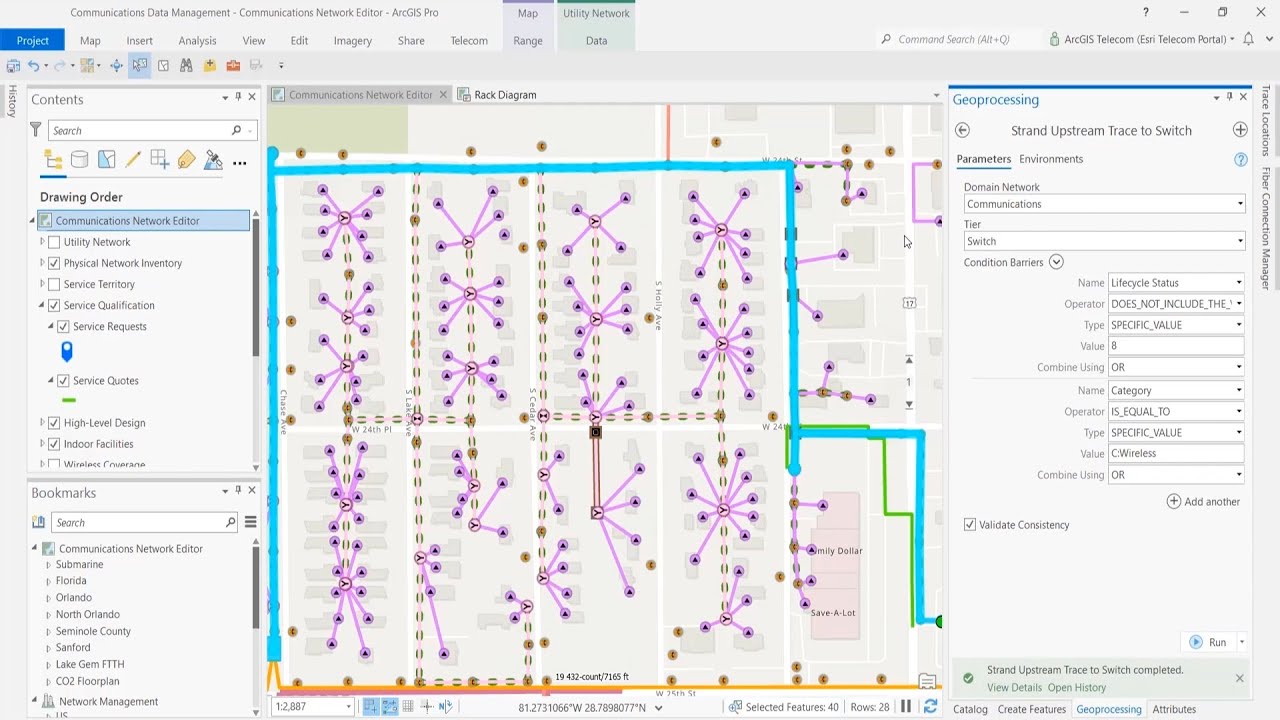The image size is (1280, 720).
Task: Open Geoprocessing tool help question mark
Action: [1241, 159]
